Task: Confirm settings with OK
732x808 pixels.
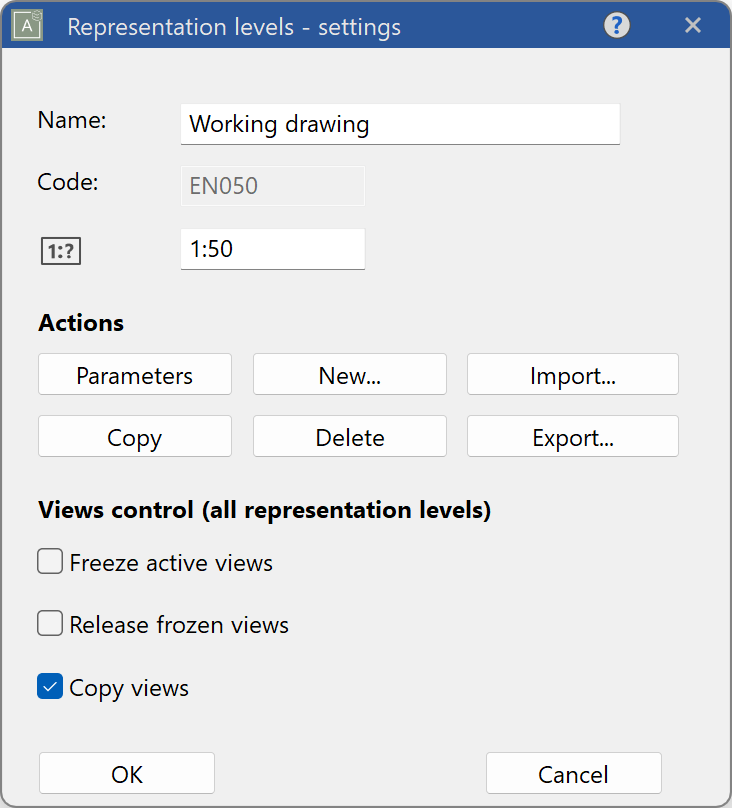Action: pos(126,773)
